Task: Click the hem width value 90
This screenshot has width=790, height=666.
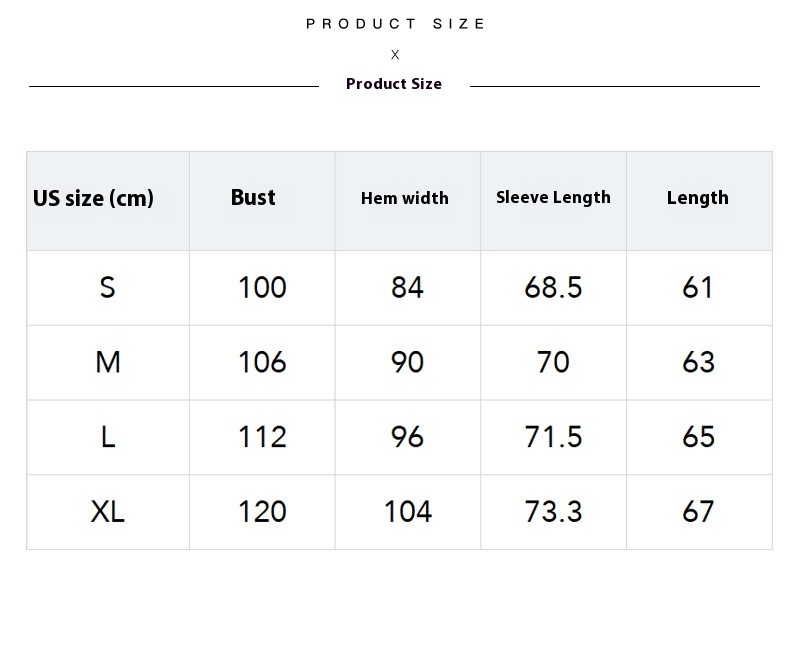Action: (407, 362)
